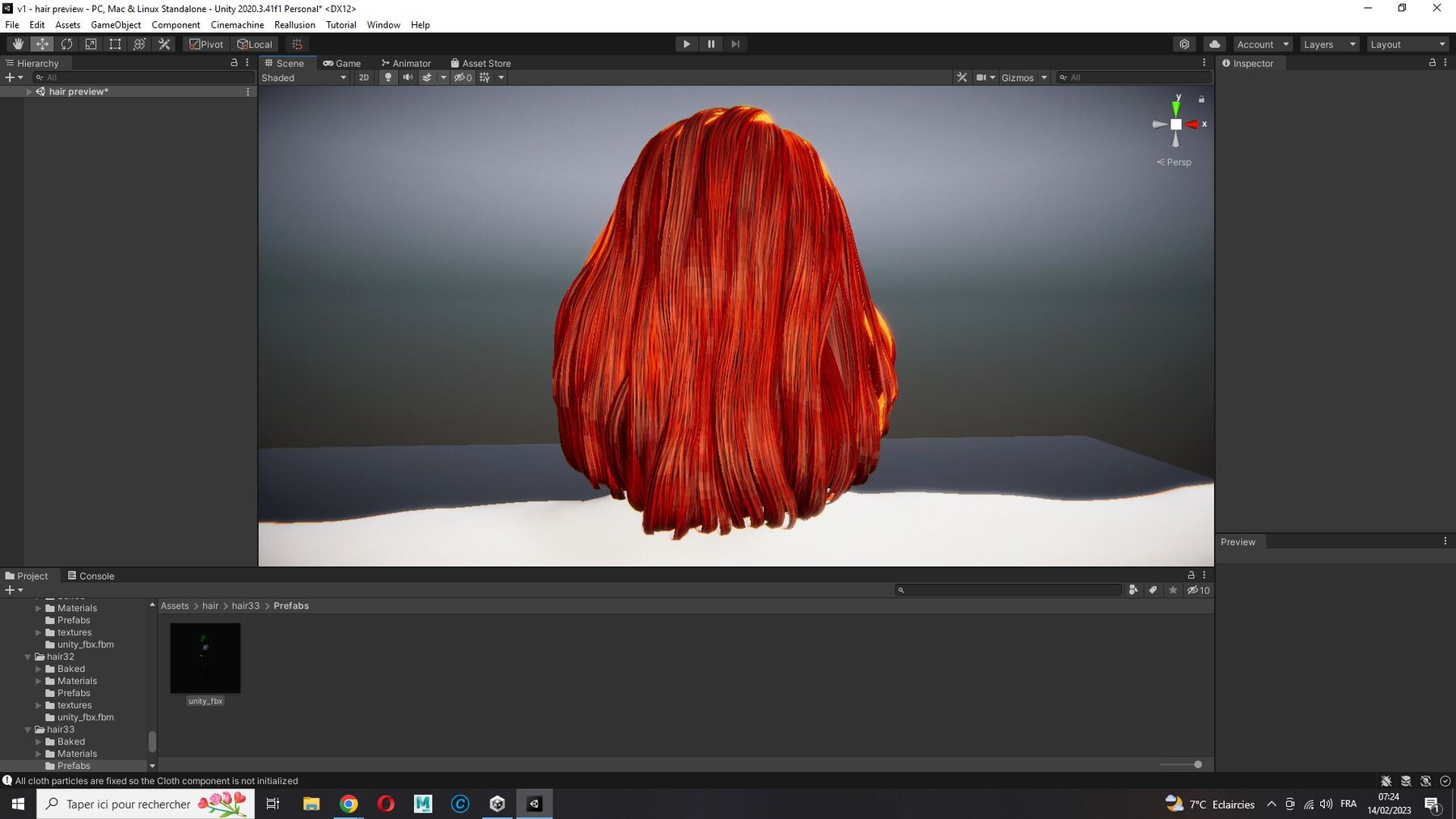Open Unity Collab services icon
The height and width of the screenshot is (819, 1456).
pos(1184,44)
